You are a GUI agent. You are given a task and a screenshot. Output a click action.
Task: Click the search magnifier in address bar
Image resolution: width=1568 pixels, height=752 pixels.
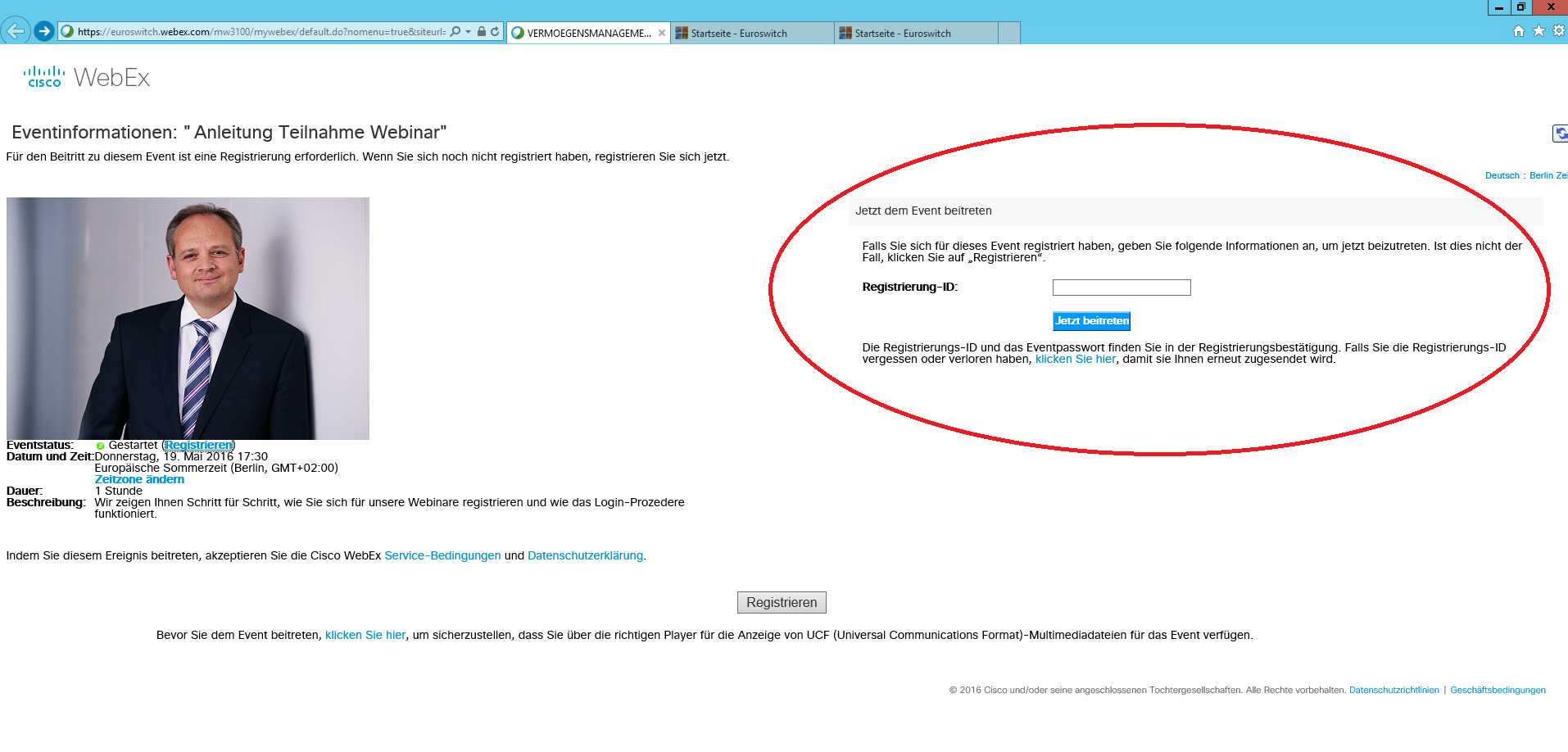click(x=455, y=32)
